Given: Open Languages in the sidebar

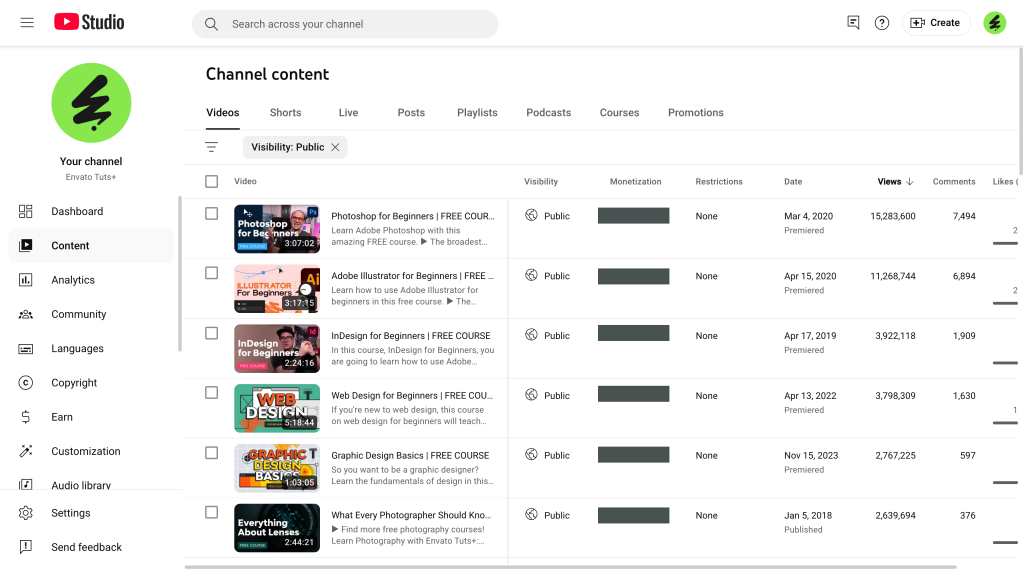Looking at the screenshot, I should click(91, 349).
